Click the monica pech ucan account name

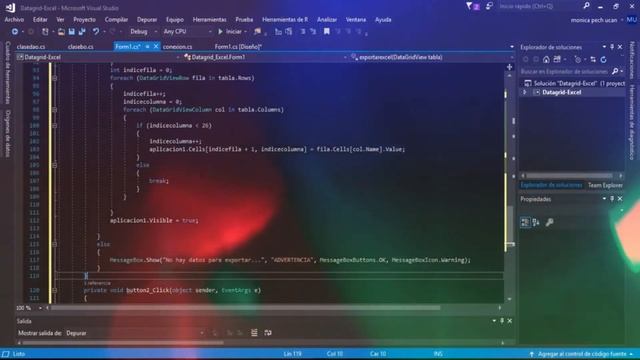point(594,20)
